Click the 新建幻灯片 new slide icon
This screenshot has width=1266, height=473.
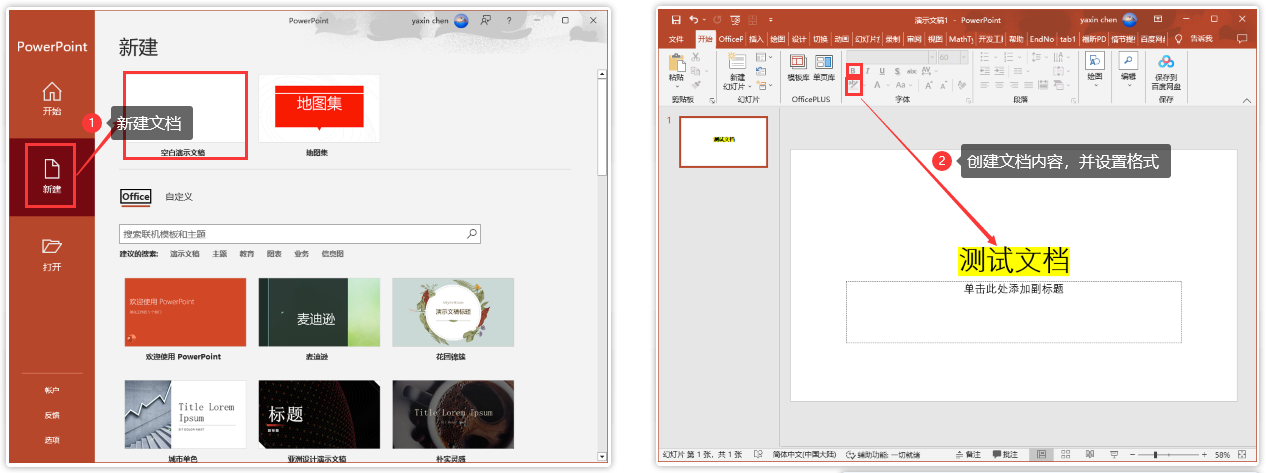click(737, 62)
